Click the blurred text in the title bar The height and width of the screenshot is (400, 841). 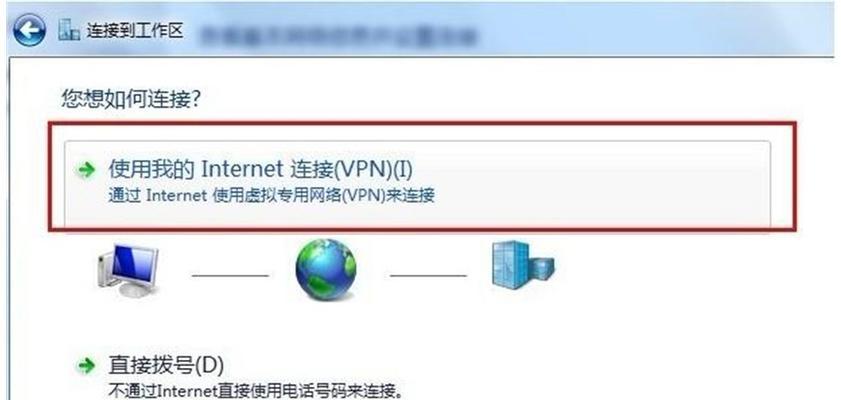coord(338,35)
